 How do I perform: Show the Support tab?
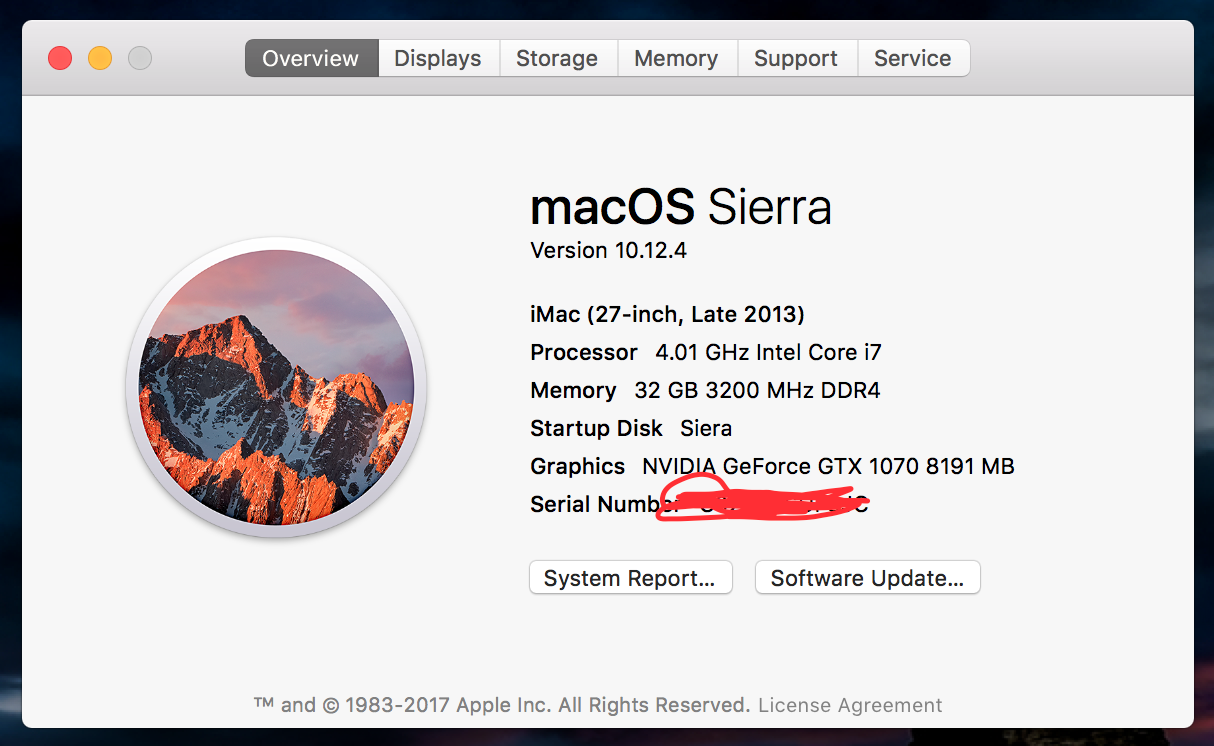796,58
